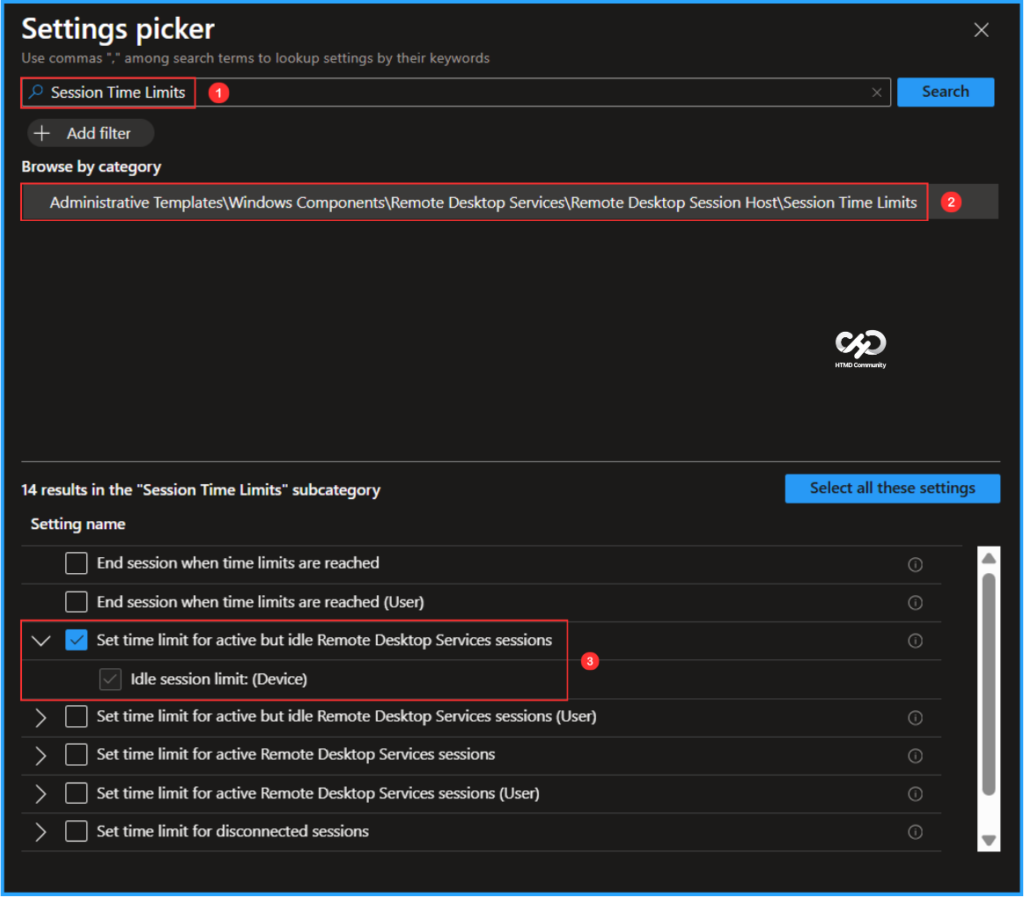Image resolution: width=1024 pixels, height=897 pixels.
Task: Show info for active sessions (User) setting
Action: (915, 794)
